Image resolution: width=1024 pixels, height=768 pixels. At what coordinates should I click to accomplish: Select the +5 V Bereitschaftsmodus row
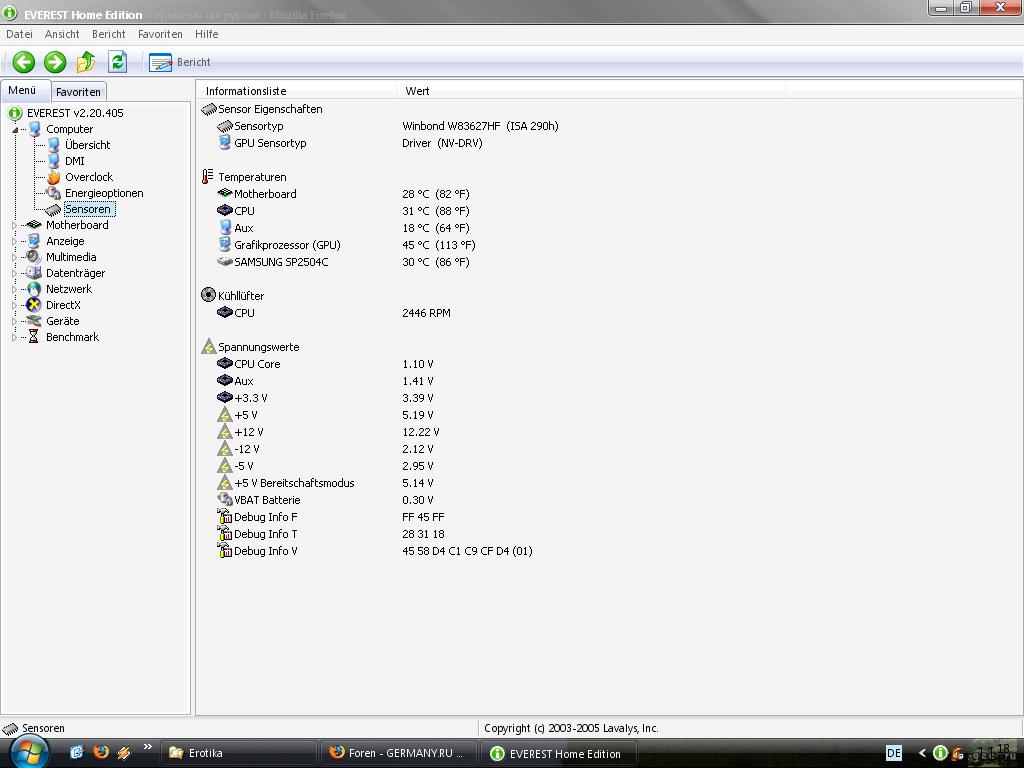tap(325, 483)
